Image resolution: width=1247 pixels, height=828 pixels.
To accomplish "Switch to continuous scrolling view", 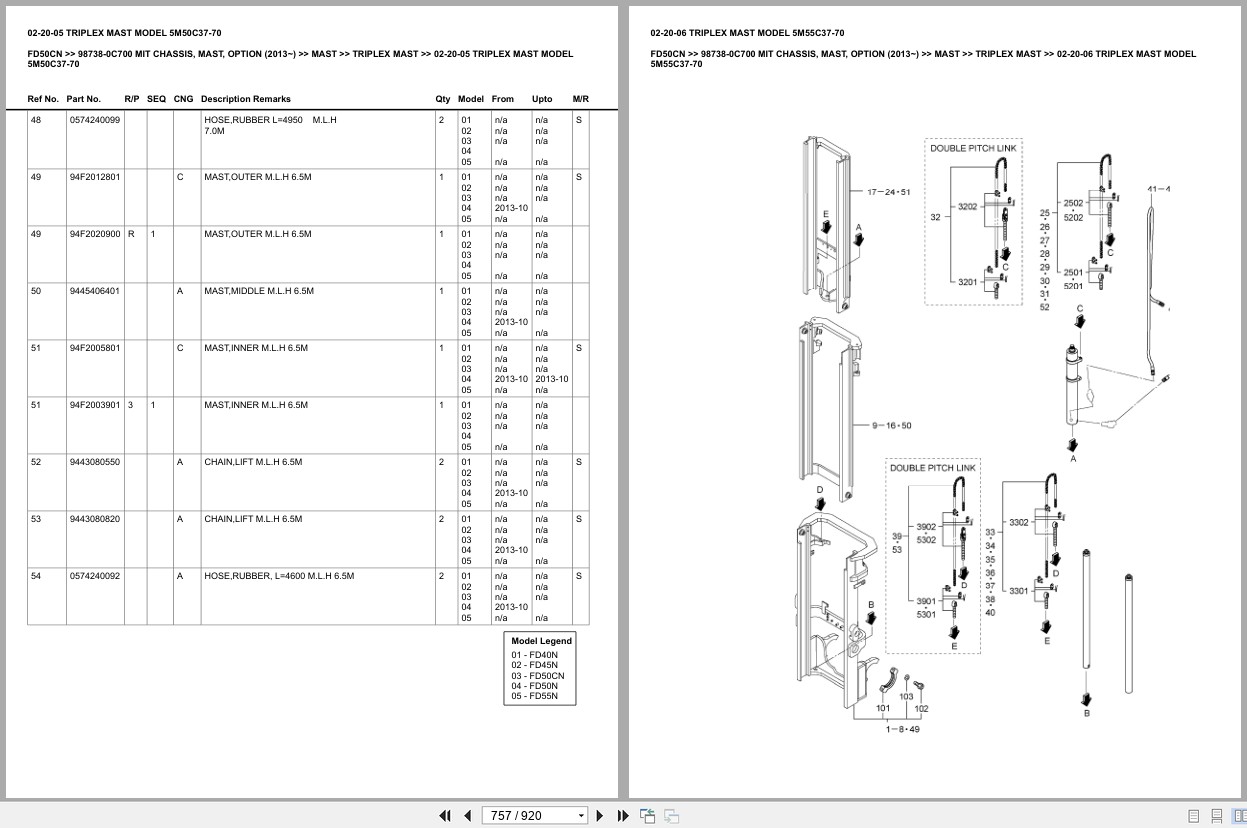I will [1217, 816].
